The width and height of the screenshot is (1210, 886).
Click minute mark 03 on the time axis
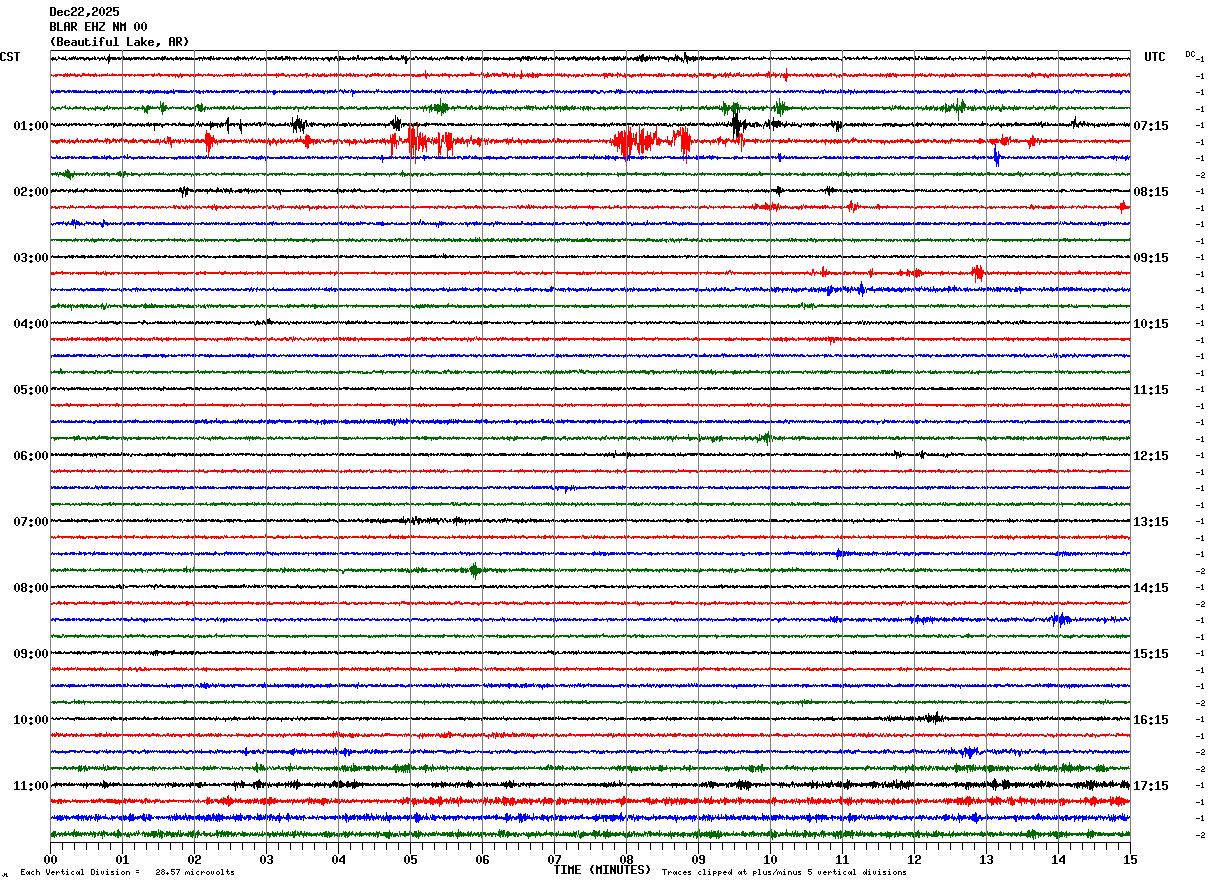266,858
